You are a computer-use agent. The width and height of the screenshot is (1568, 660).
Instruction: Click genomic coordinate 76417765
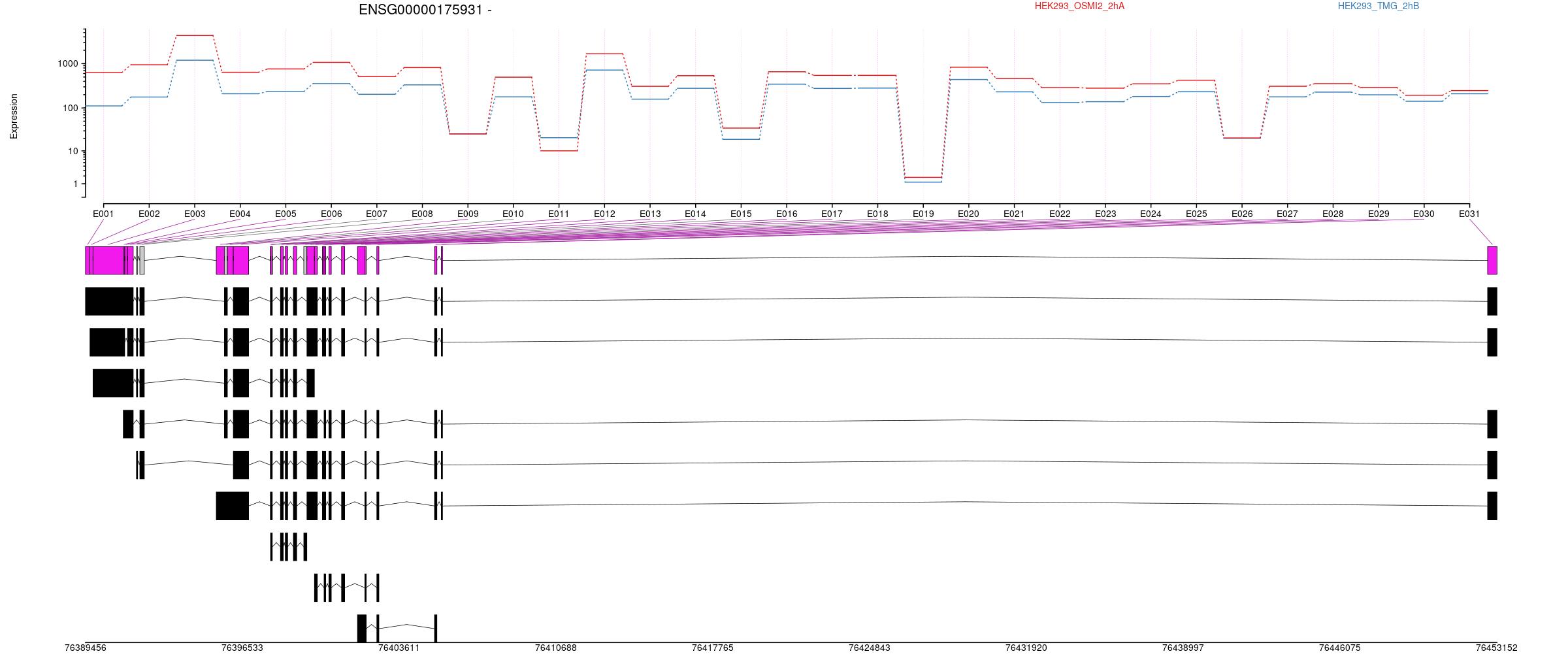click(x=713, y=648)
